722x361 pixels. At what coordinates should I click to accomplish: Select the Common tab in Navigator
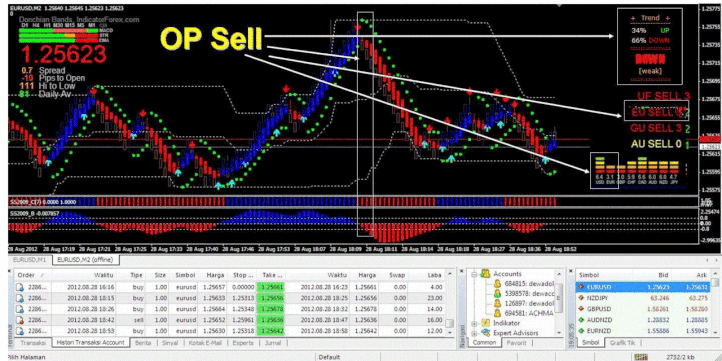[484, 343]
